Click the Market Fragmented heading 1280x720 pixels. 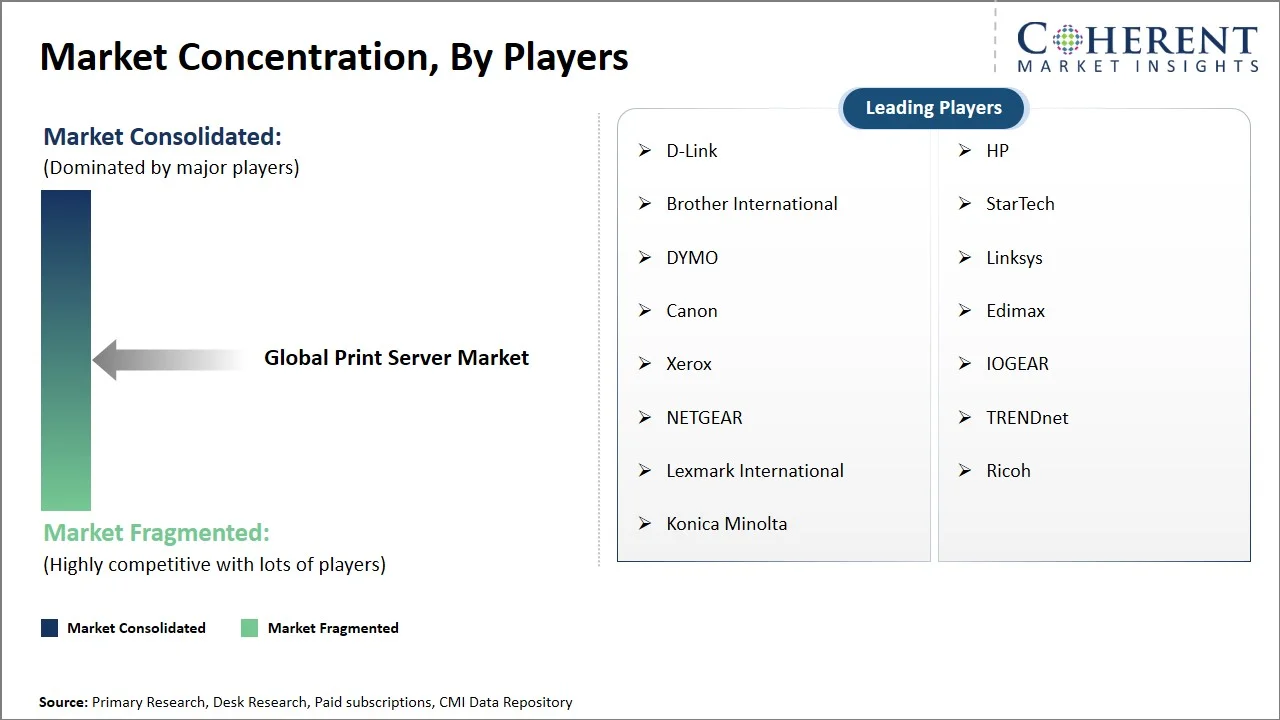click(156, 533)
